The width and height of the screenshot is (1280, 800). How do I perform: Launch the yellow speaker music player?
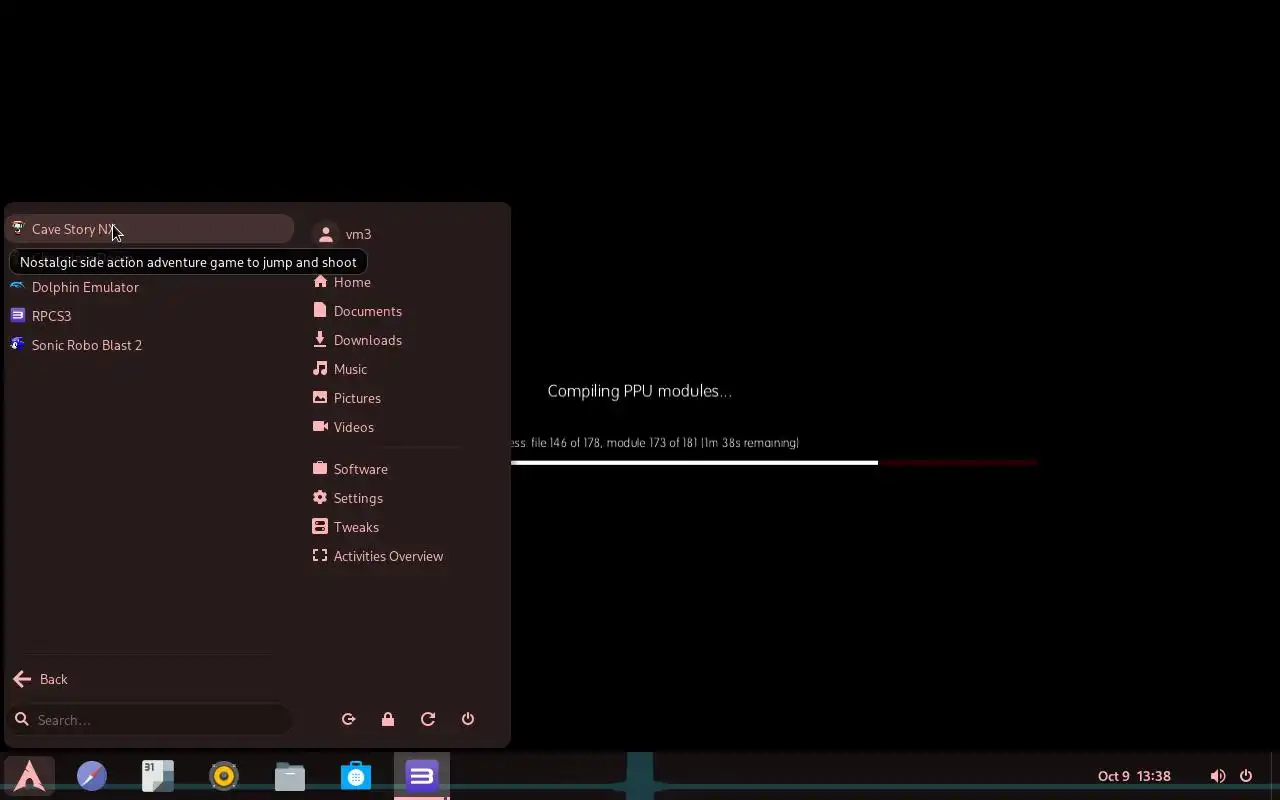coord(224,776)
